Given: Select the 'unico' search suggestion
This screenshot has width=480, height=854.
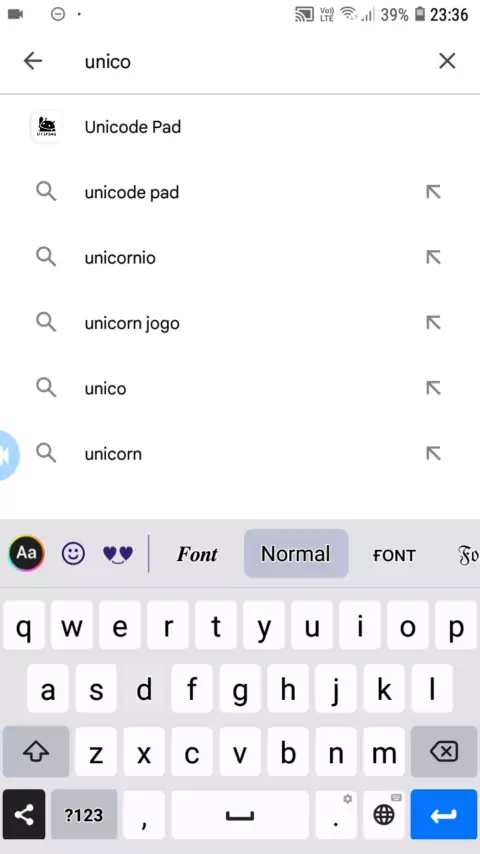Looking at the screenshot, I should point(240,388).
